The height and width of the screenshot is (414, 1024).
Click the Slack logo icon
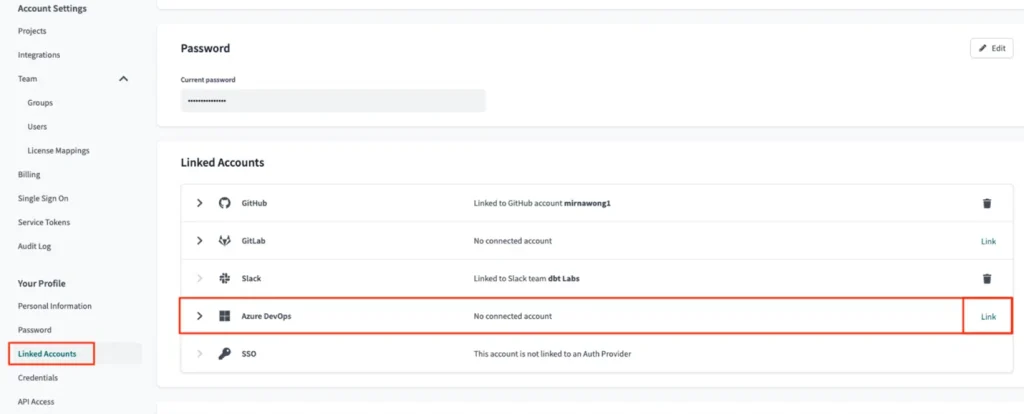click(225, 279)
